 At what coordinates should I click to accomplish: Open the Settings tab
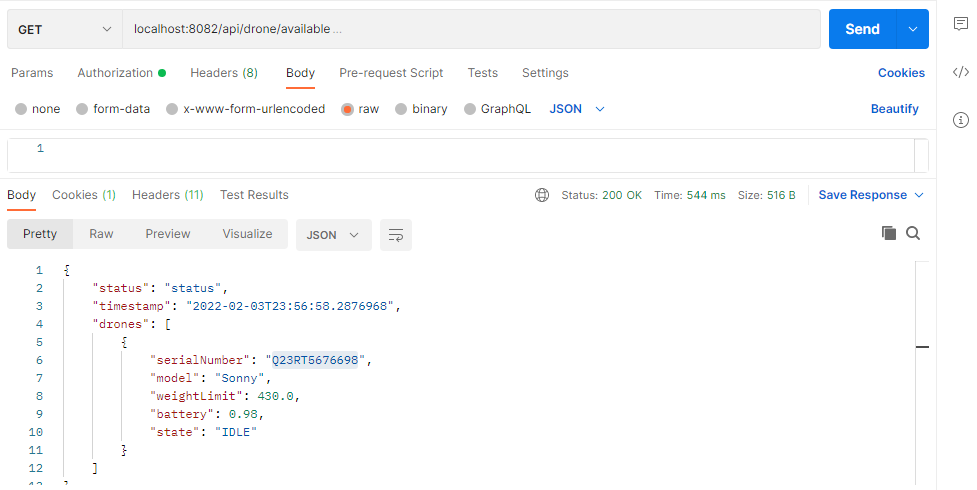coord(545,73)
